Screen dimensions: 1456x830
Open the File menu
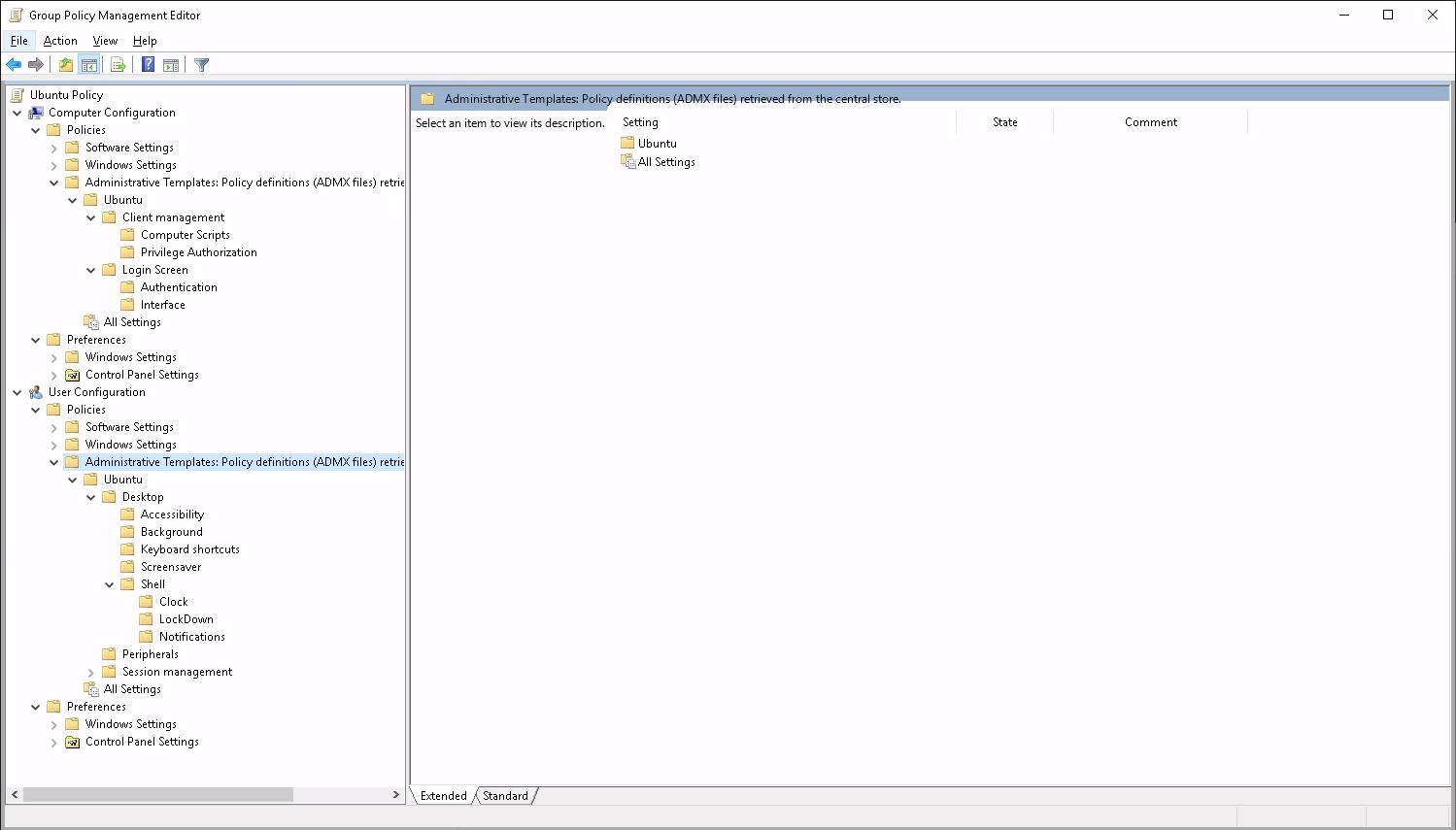click(19, 41)
